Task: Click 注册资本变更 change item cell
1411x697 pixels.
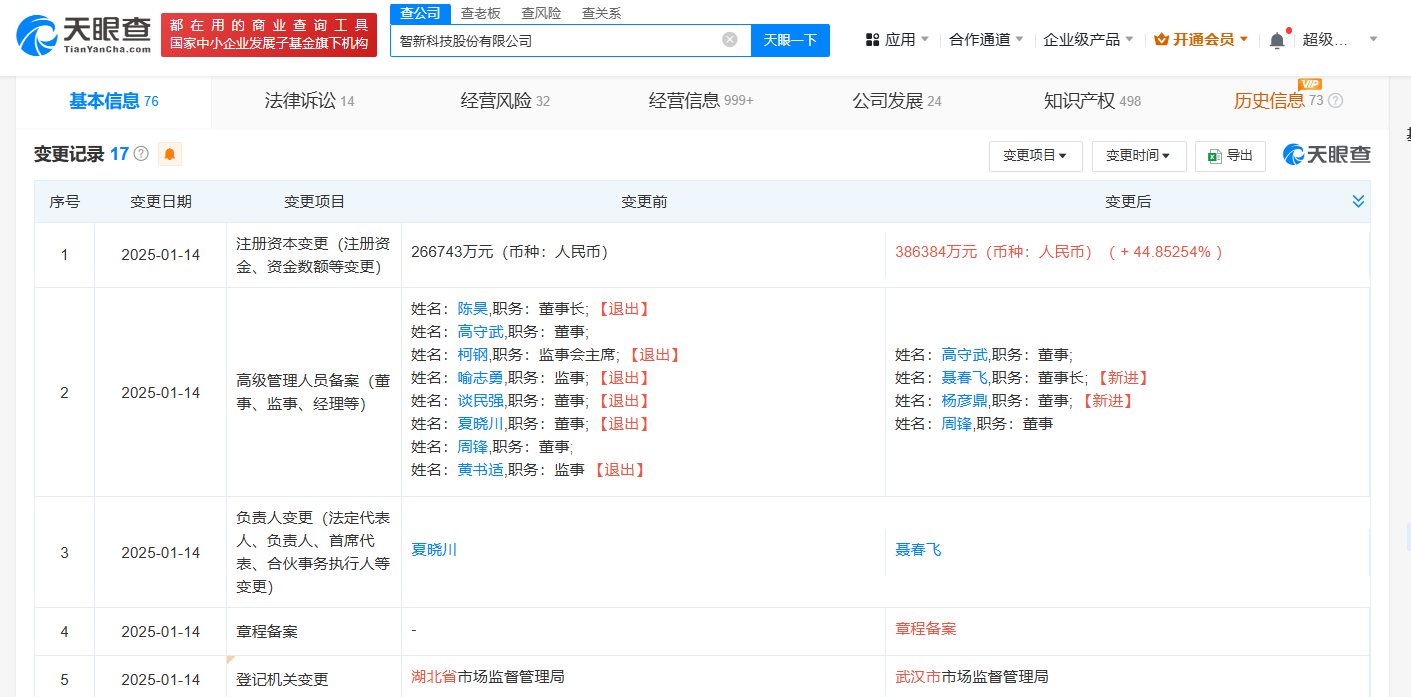Action: pyautogui.click(x=314, y=255)
